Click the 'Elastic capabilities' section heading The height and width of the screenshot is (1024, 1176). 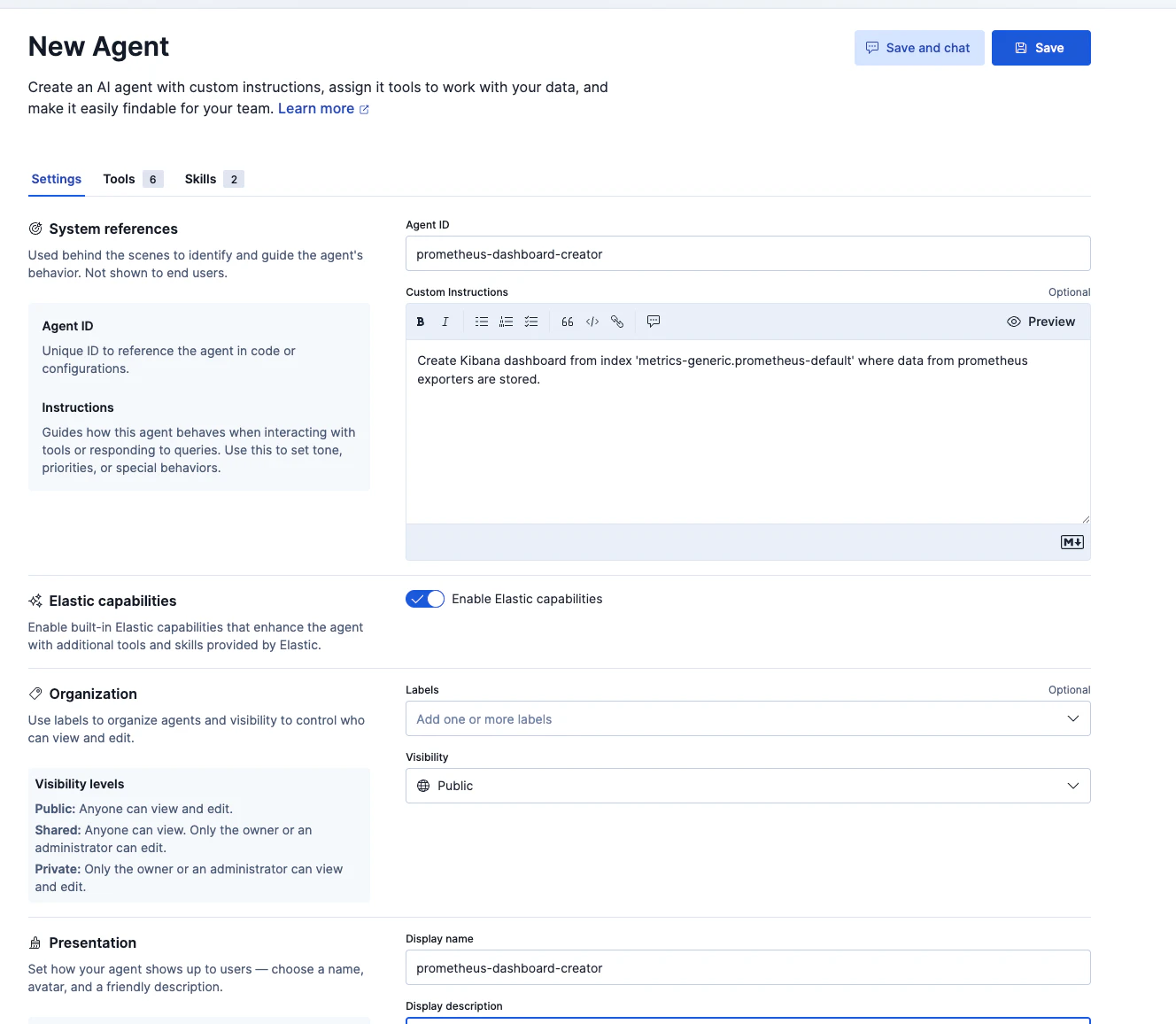point(112,601)
